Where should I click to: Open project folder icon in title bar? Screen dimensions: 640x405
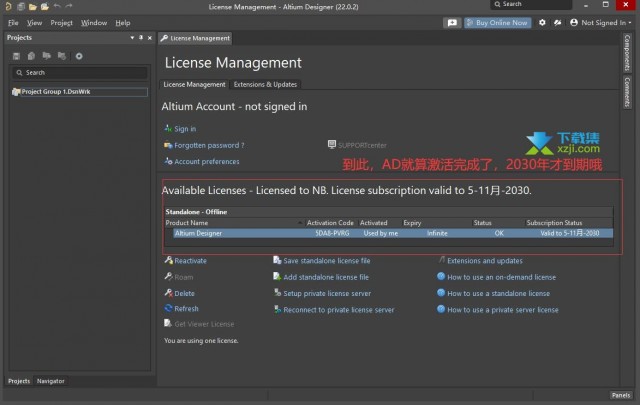[33, 7]
